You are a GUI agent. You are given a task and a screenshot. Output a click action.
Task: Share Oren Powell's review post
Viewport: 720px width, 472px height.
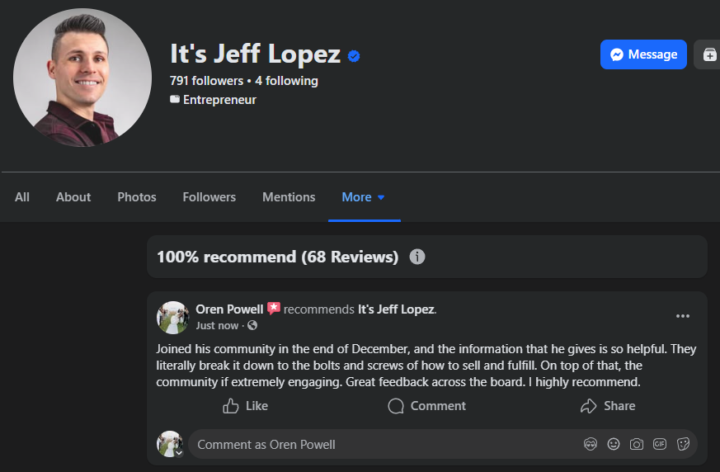click(x=607, y=406)
